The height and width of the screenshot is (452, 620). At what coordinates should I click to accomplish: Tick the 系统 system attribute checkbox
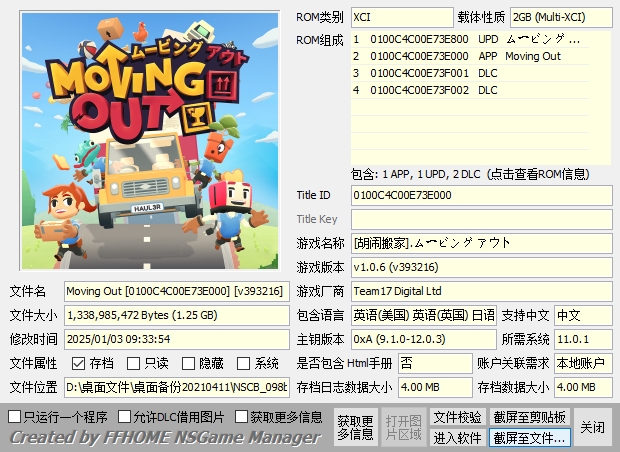pyautogui.click(x=243, y=363)
